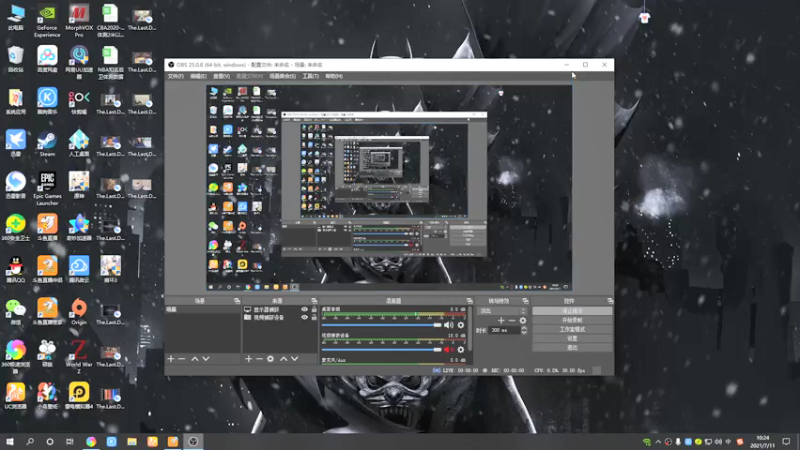Select the scene (场景) list item
The width and height of the screenshot is (800, 450).
coord(203,310)
